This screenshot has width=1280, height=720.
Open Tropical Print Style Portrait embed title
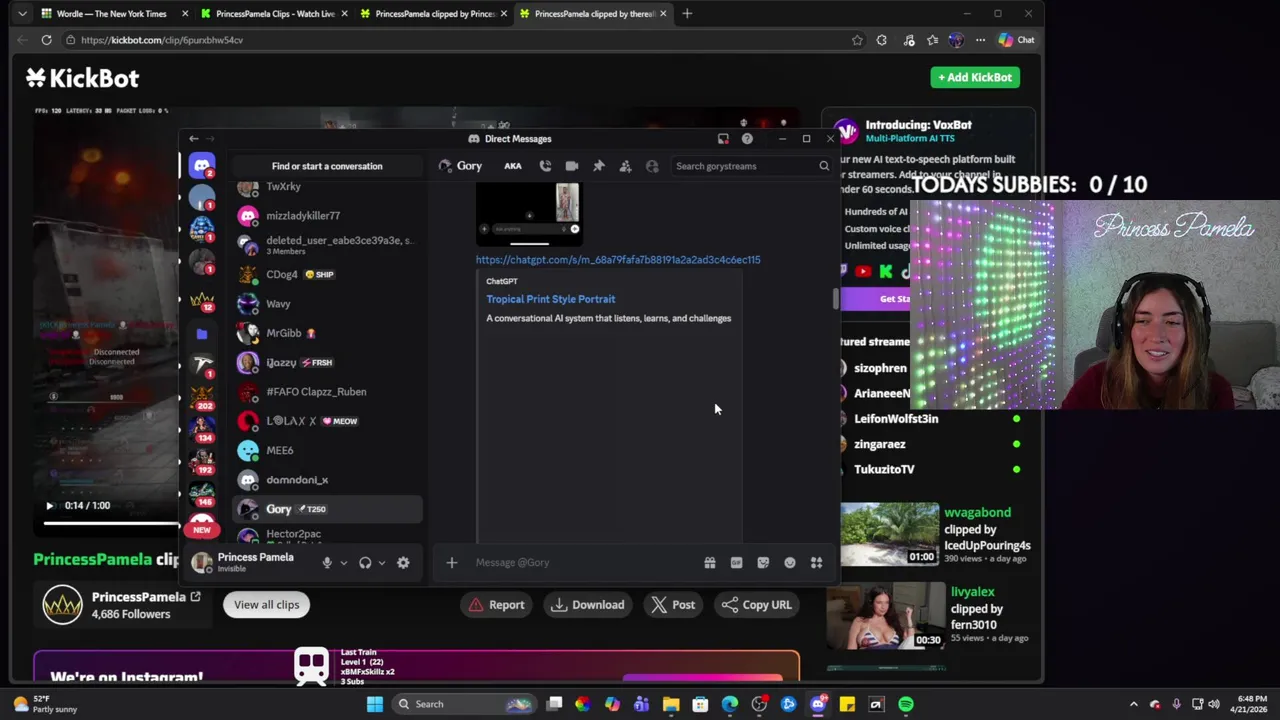(551, 299)
